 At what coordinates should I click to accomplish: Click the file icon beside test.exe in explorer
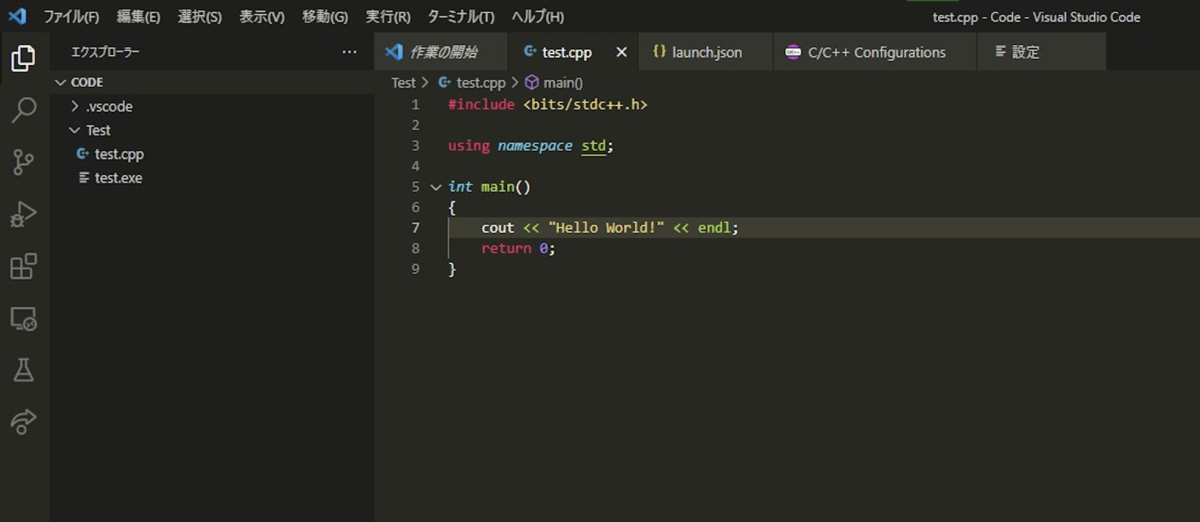point(83,178)
